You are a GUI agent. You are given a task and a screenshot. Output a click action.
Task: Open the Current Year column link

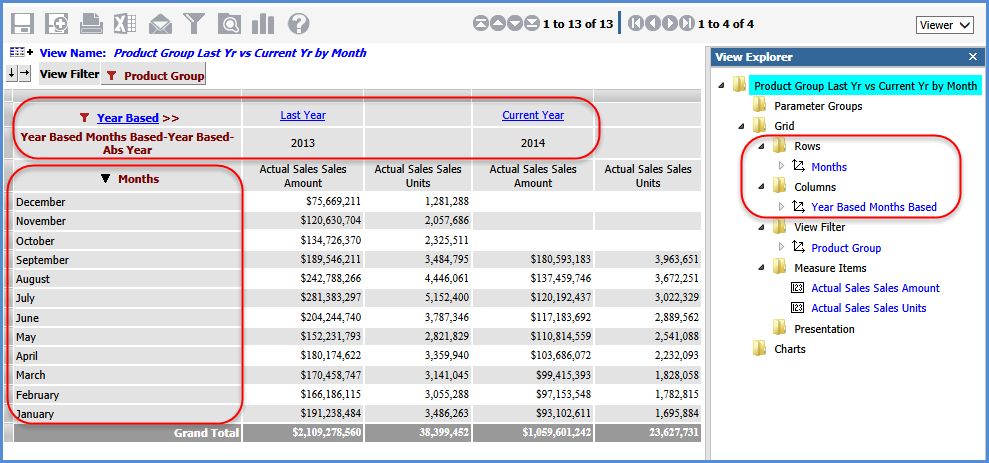pos(533,115)
